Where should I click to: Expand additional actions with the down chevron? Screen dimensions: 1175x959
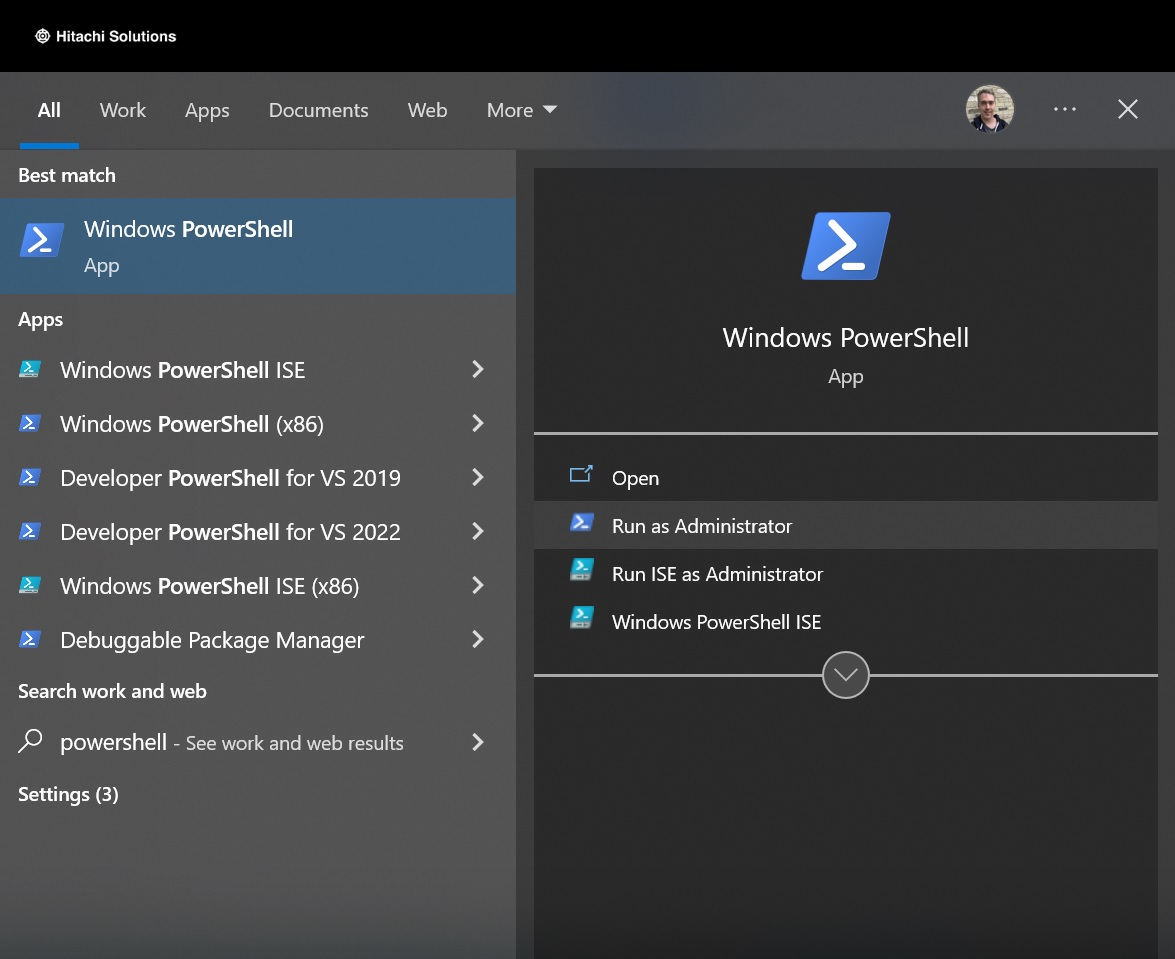[845, 675]
